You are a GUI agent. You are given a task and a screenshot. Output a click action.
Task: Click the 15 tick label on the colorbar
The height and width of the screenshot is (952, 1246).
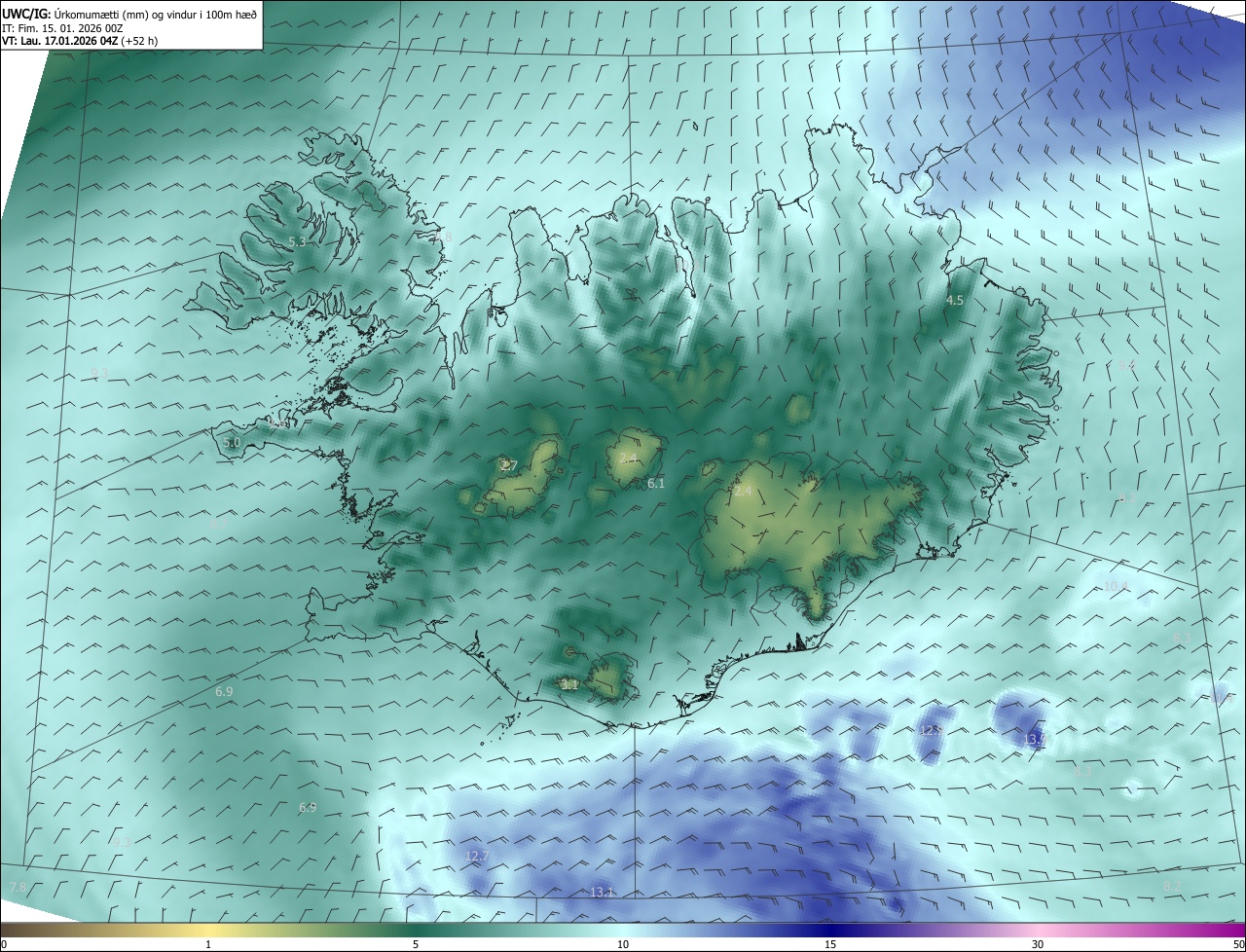(x=830, y=944)
